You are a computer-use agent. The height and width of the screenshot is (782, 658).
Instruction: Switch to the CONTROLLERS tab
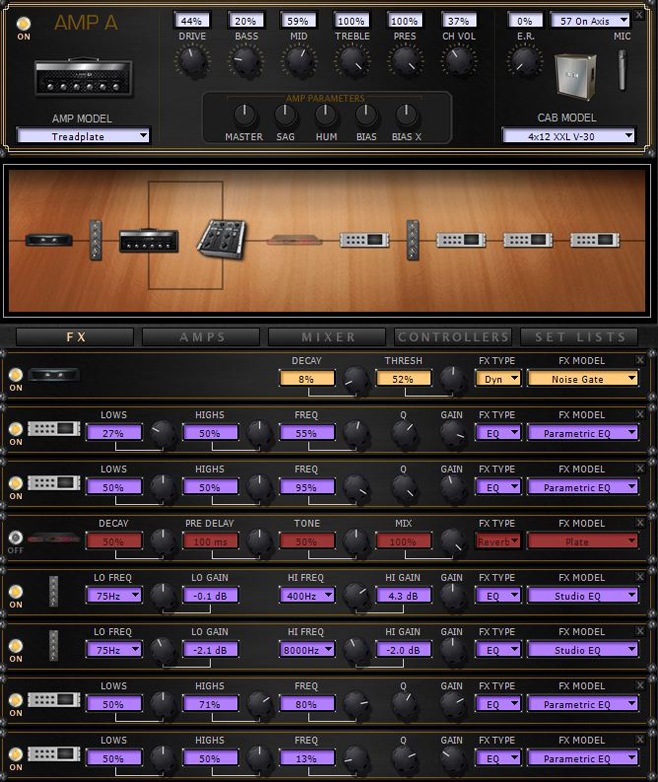click(453, 337)
